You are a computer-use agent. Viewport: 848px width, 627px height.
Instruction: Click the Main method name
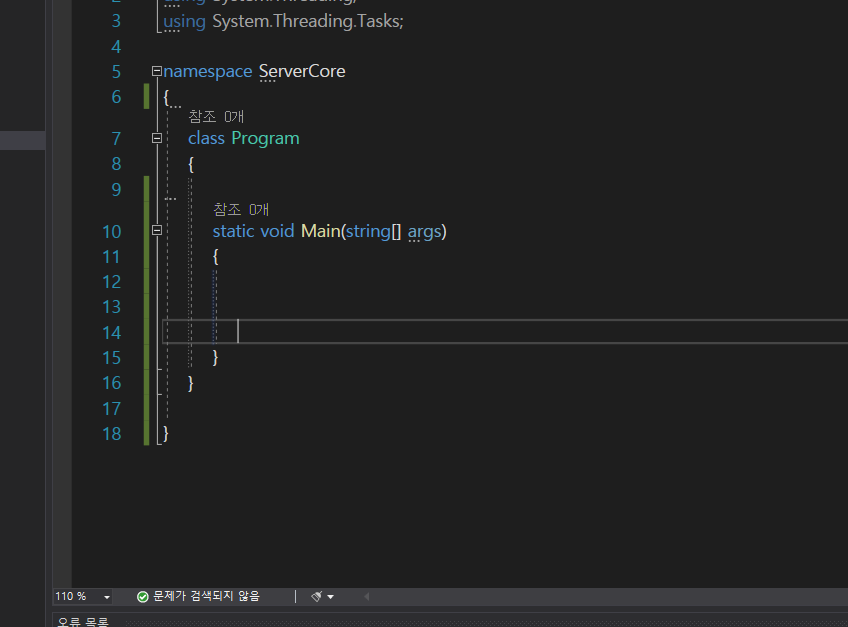[320, 231]
